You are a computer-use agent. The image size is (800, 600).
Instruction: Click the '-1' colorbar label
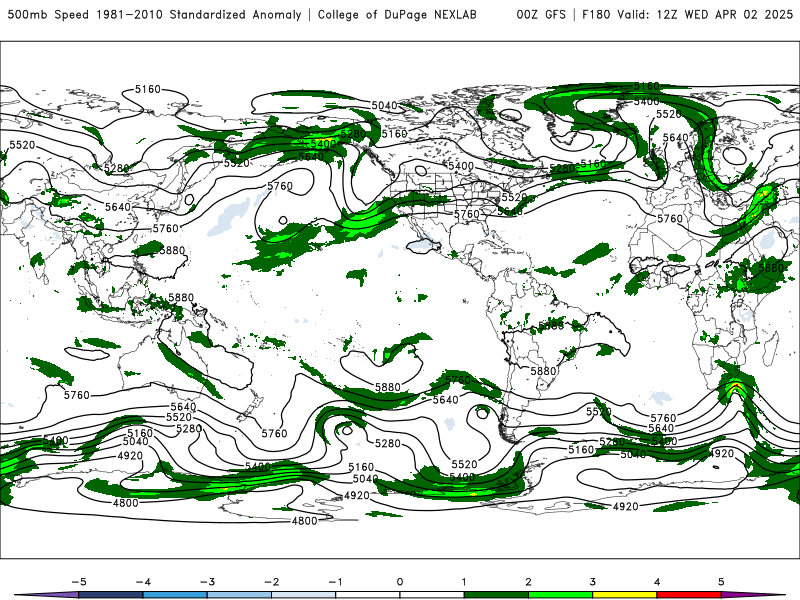coord(335,582)
